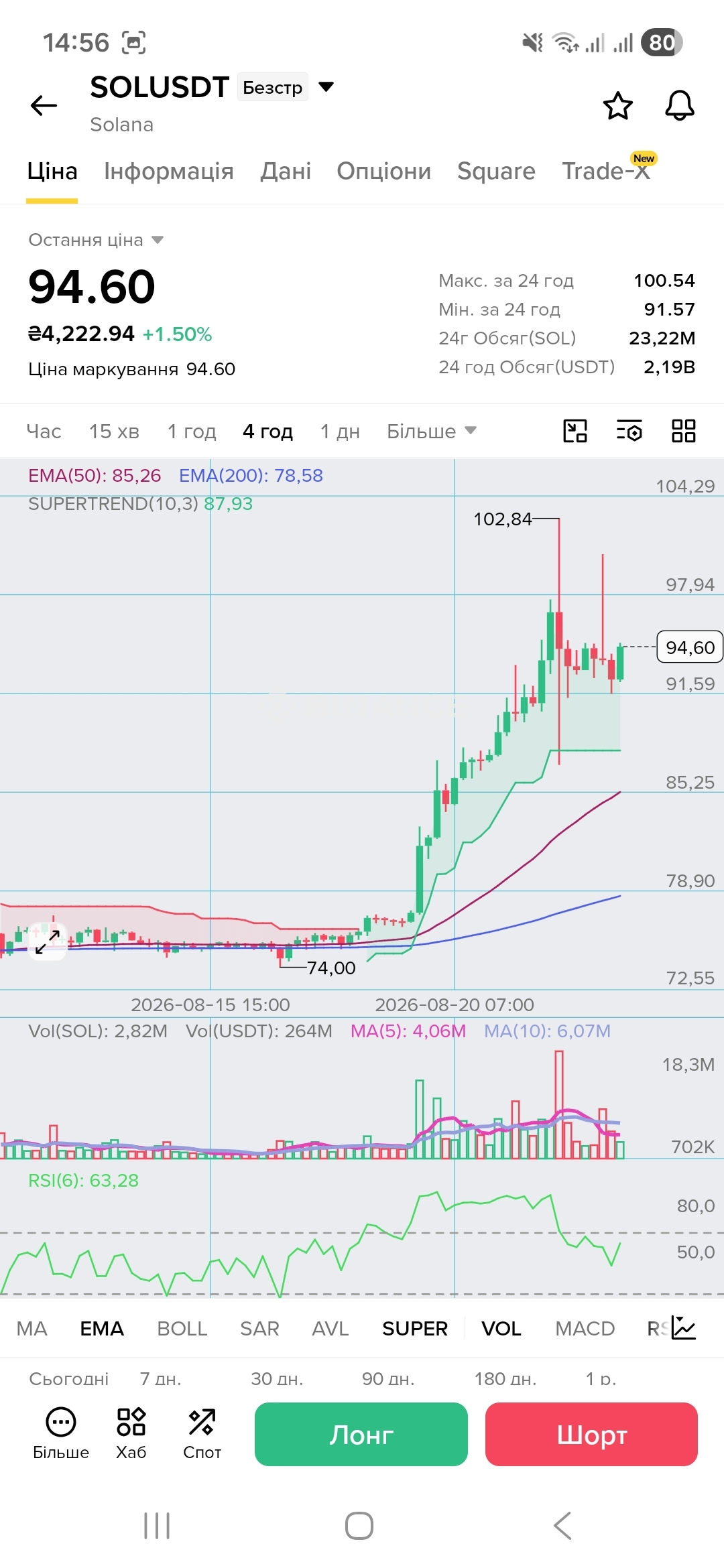Tap the 102,84 high price marker
The height and width of the screenshot is (1568, 724).
point(502,519)
